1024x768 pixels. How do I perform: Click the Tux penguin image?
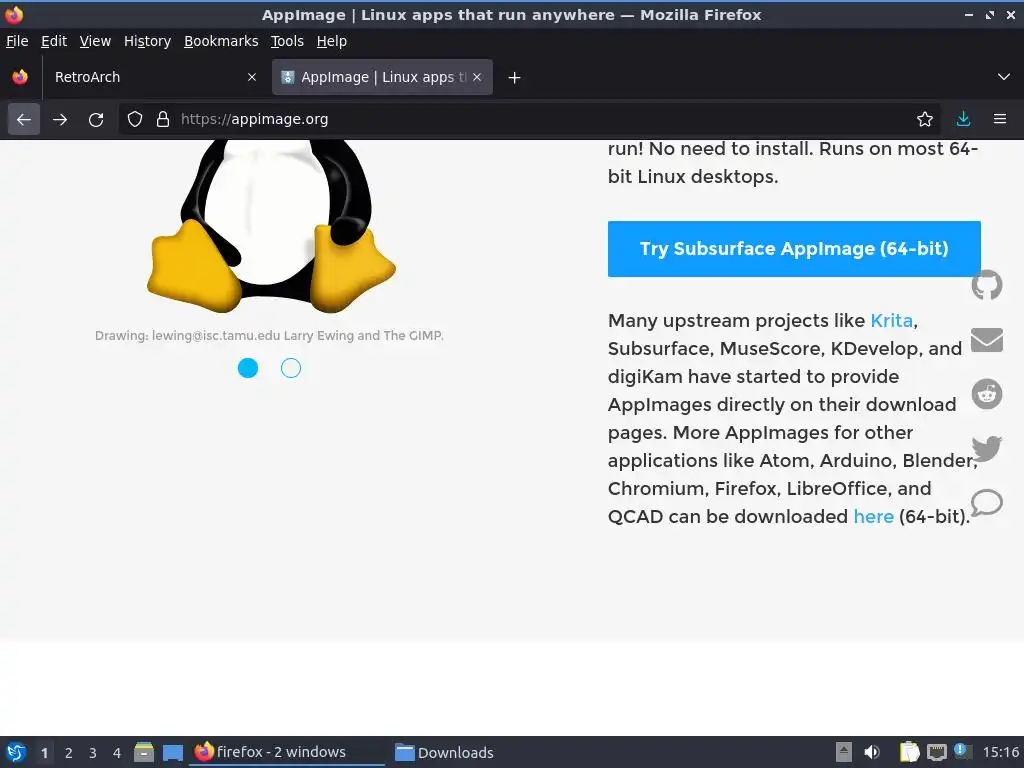271,225
